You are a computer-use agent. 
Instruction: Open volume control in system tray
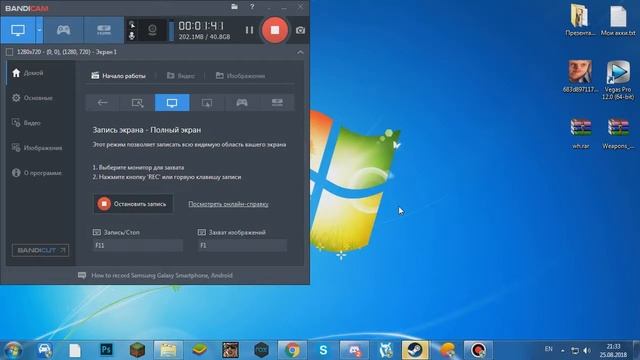click(x=587, y=350)
